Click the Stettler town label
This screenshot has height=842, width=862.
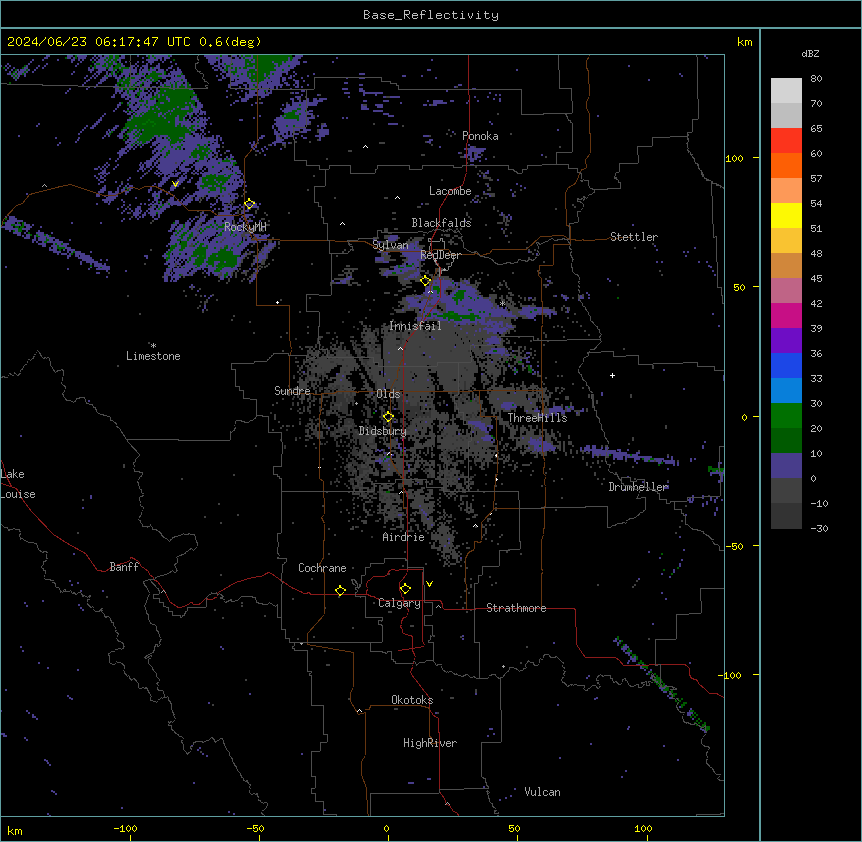point(634,237)
